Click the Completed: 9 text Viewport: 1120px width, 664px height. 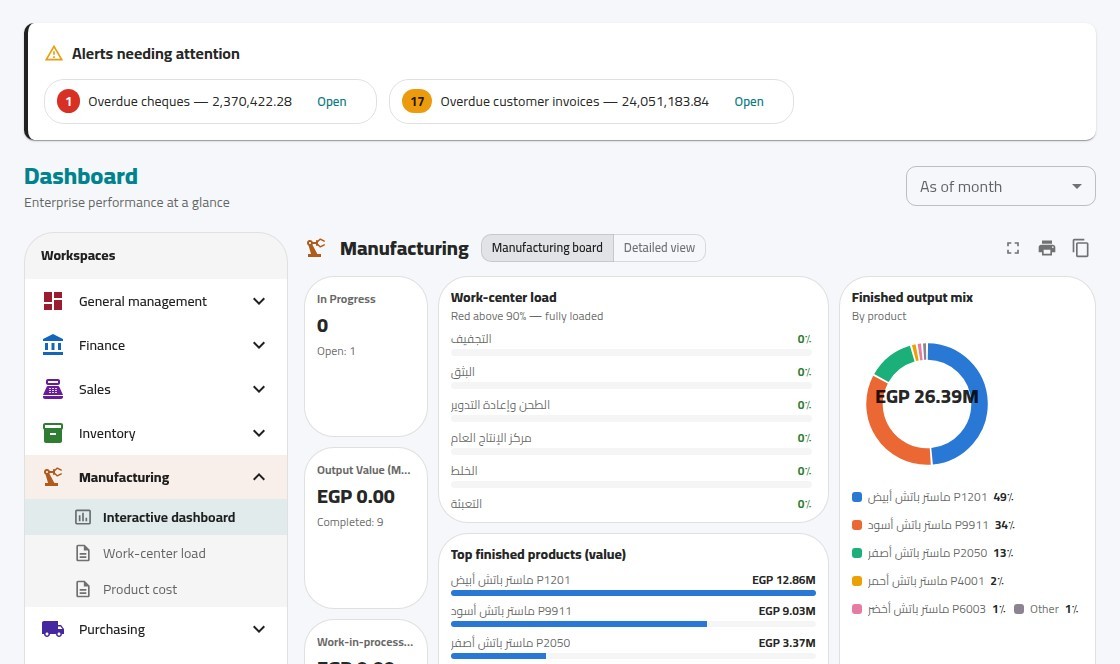pos(350,522)
